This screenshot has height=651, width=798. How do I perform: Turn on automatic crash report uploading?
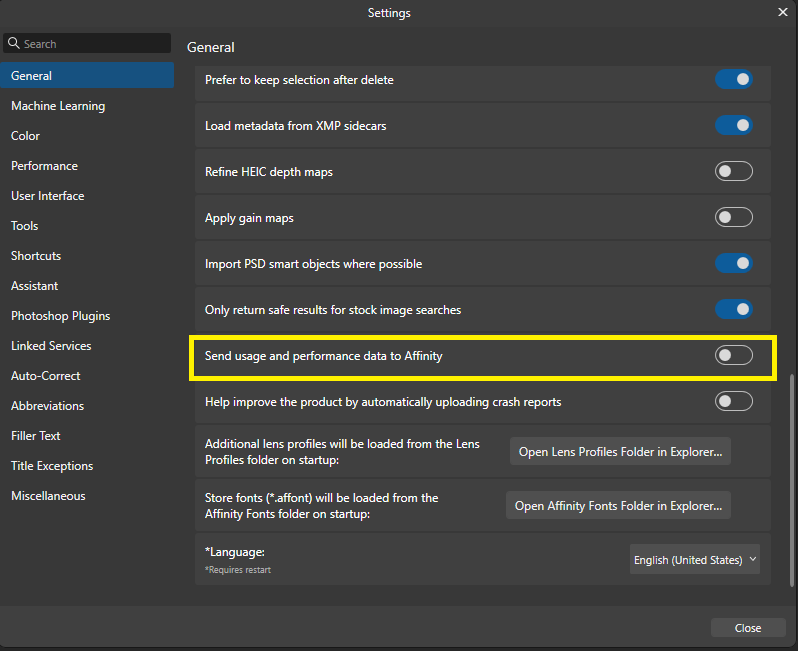(x=733, y=402)
